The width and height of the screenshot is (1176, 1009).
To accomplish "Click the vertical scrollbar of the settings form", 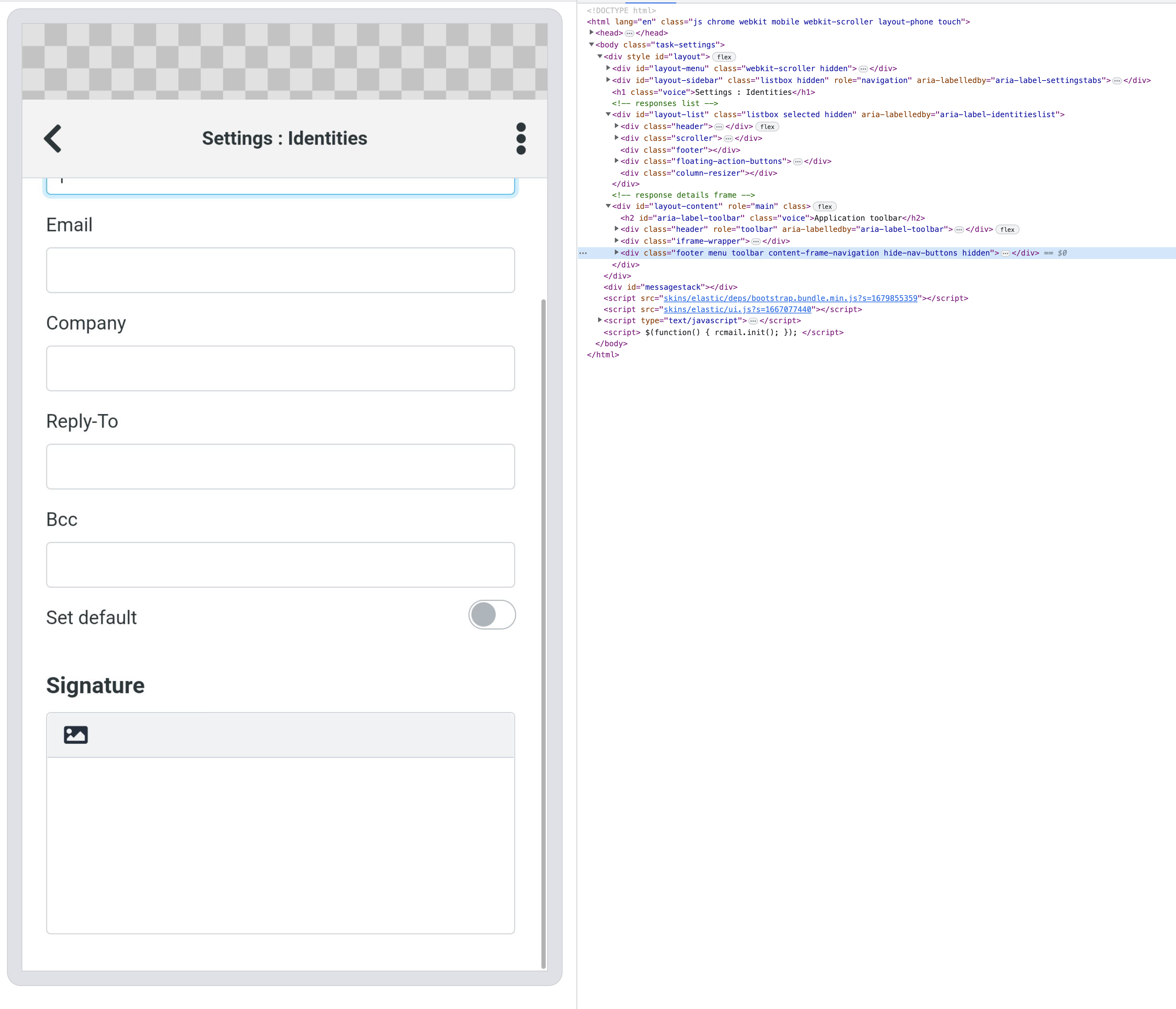I will 543,511.
